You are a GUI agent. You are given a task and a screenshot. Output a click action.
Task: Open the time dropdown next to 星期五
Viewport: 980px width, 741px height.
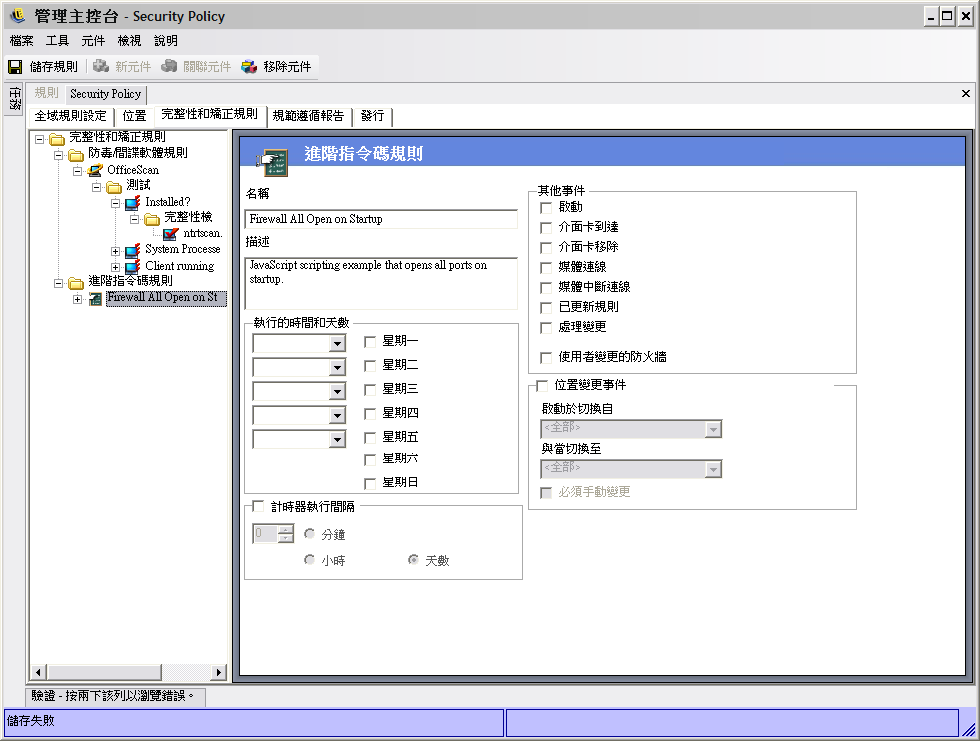337,440
